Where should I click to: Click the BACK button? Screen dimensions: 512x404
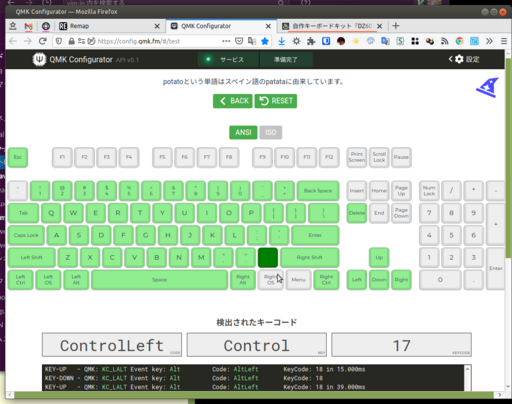click(x=233, y=101)
